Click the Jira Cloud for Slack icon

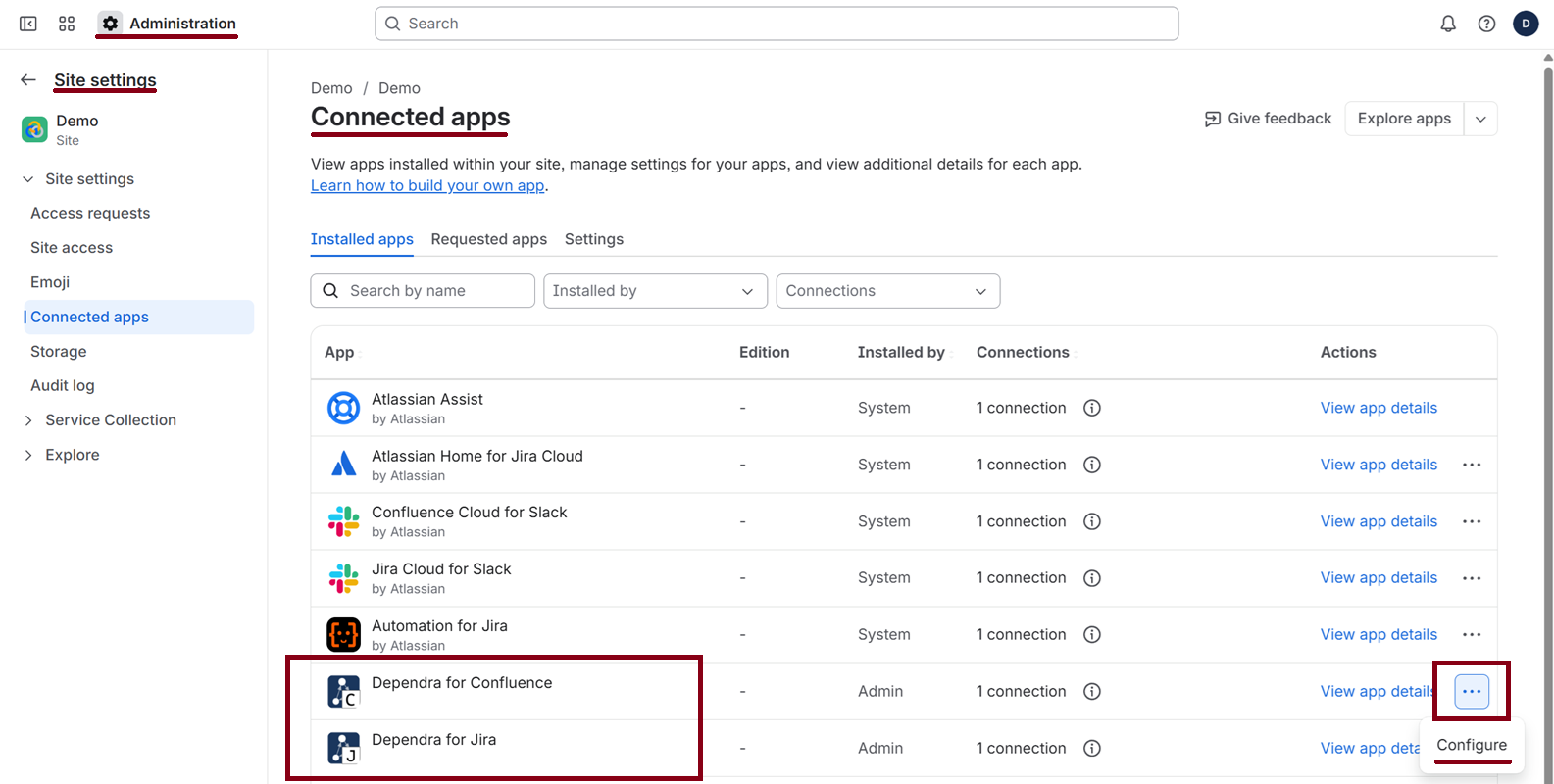343,578
